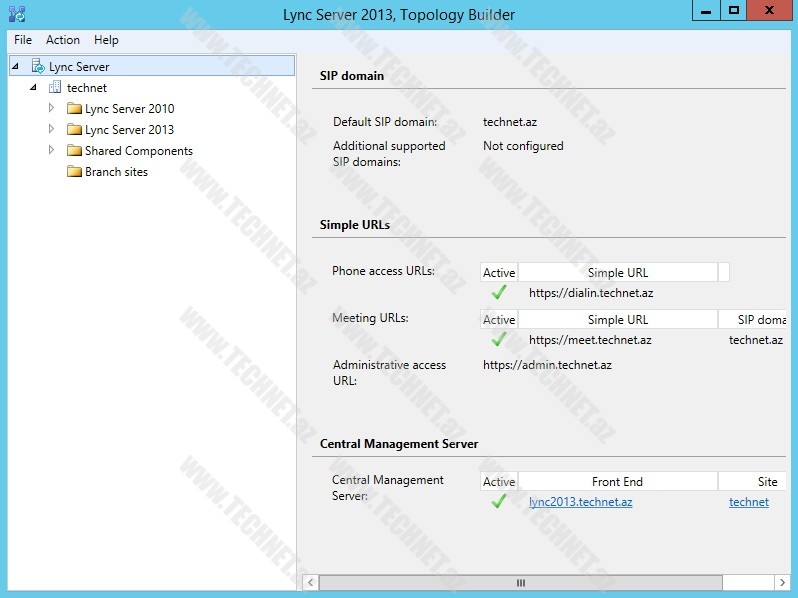
Task: Expand the Lync Server 2010 node
Action: tap(51, 108)
